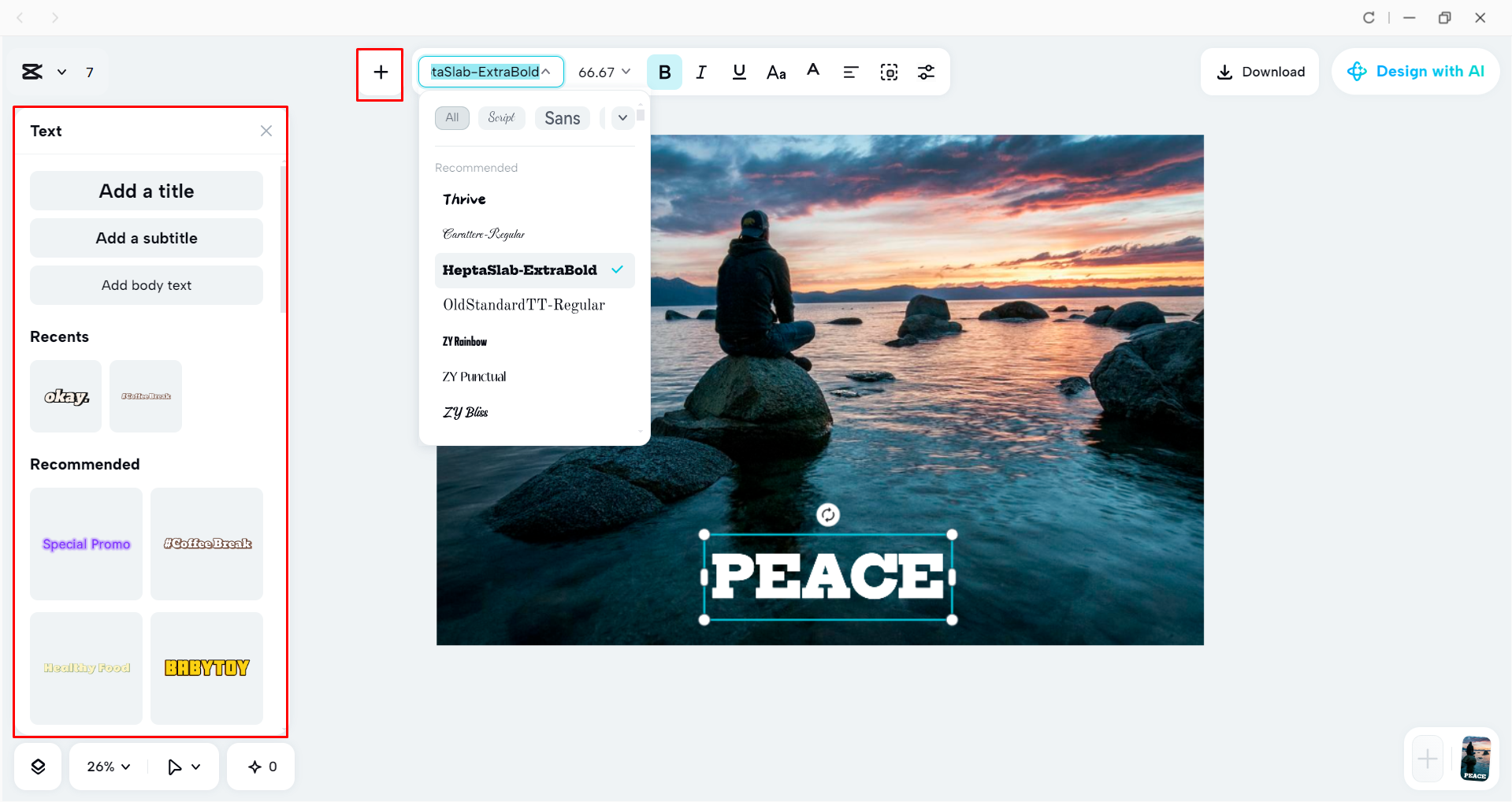1512x802 pixels.
Task: Switch to the Sans font category
Action: point(562,117)
